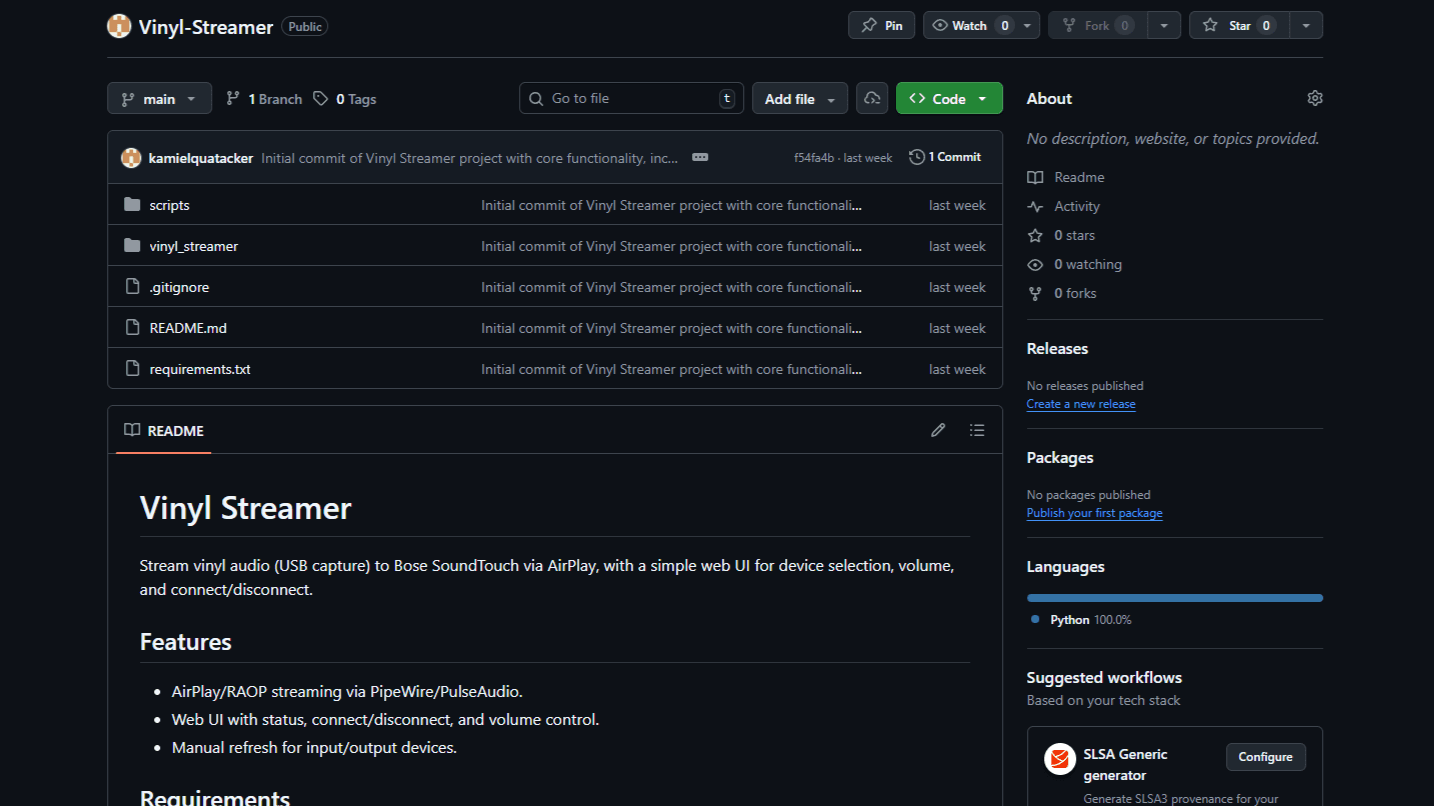Open the Activity sidebar item
Viewport: 1434px width, 806px height.
click(1076, 206)
